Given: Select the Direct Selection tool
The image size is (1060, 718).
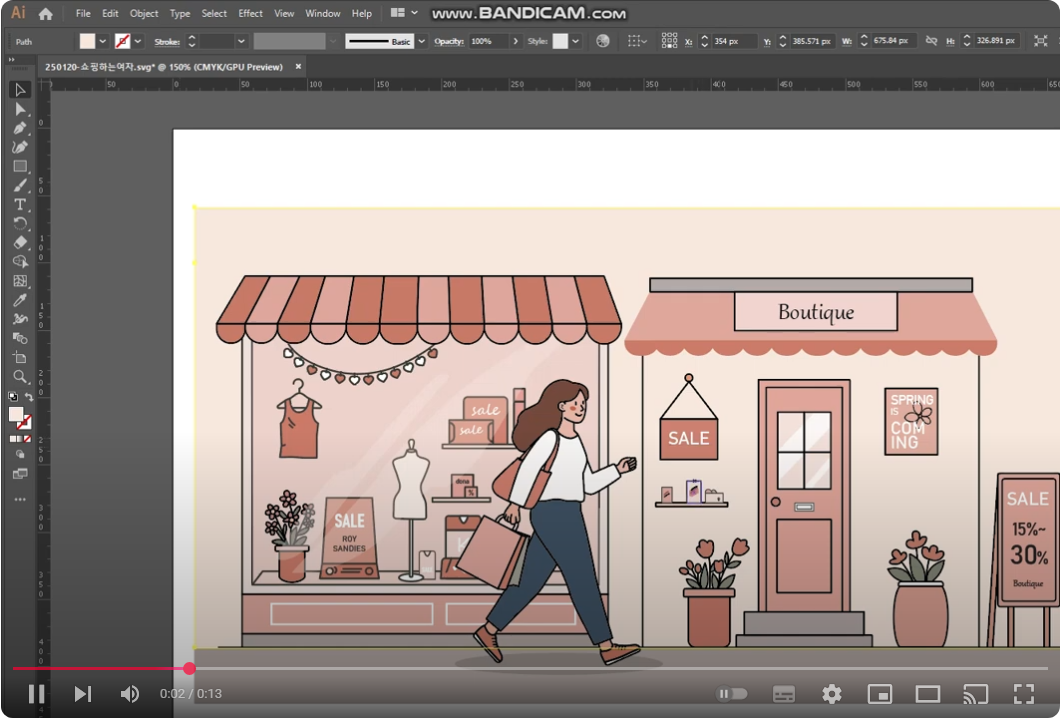Looking at the screenshot, I should [20, 109].
